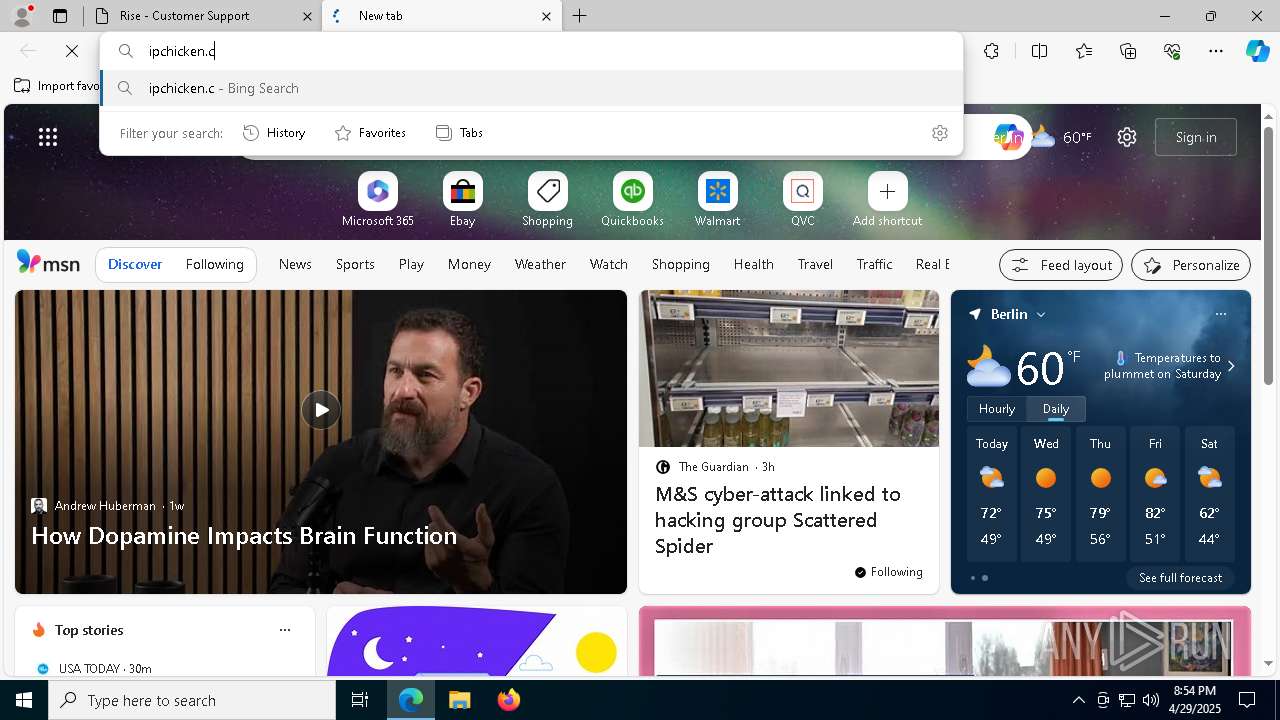Image resolution: width=1280 pixels, height=720 pixels.
Task: Open Browser essentials heart icon
Action: [x=1172, y=51]
